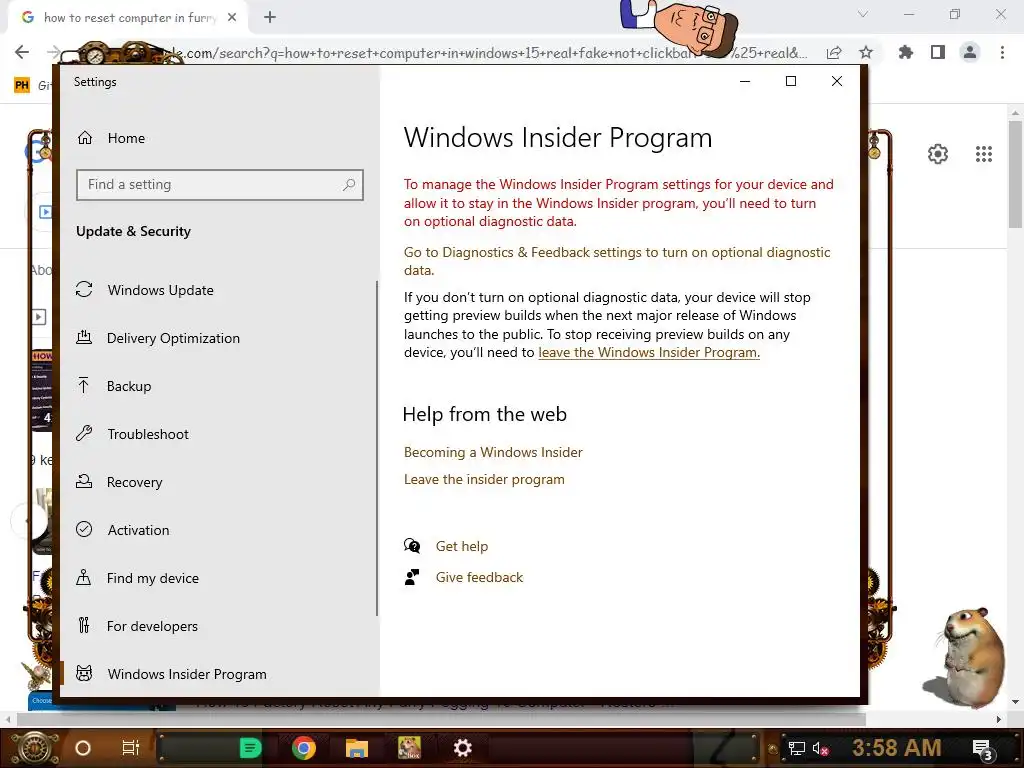Open Chrome extensions puzzle icon
1024x768 pixels.
[906, 52]
